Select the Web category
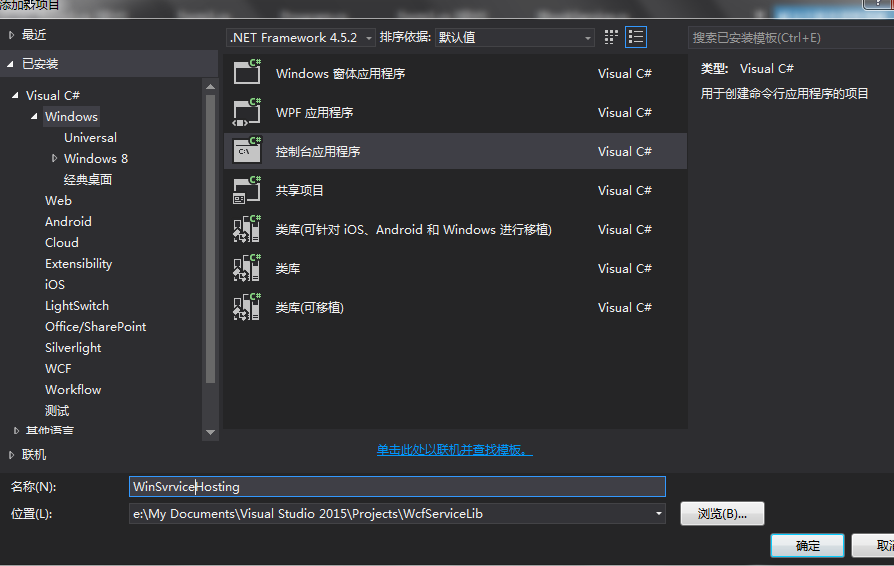Image resolution: width=894 pixels, height=566 pixels. 58,201
